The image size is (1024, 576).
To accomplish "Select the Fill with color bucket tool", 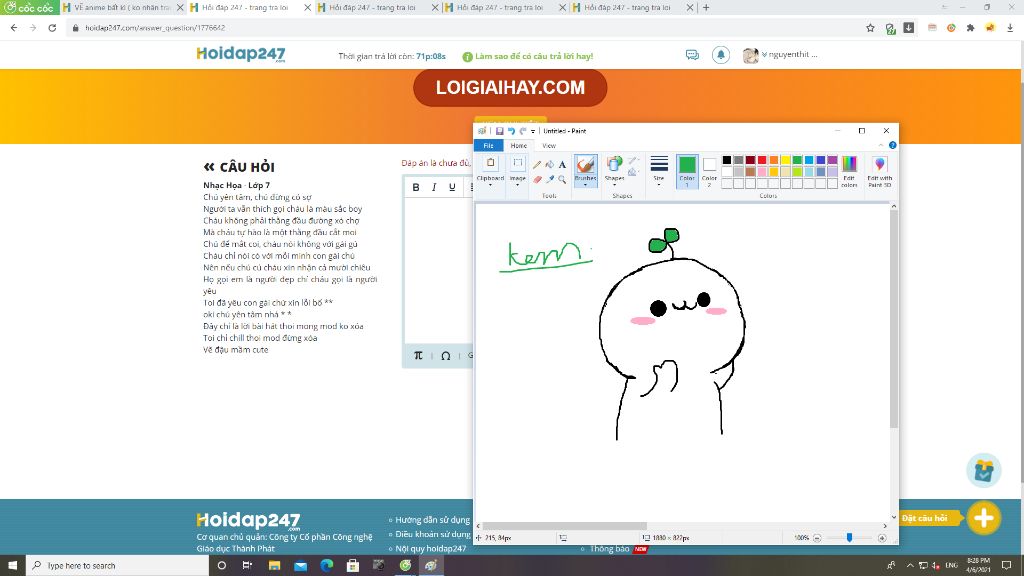I will click(x=549, y=164).
